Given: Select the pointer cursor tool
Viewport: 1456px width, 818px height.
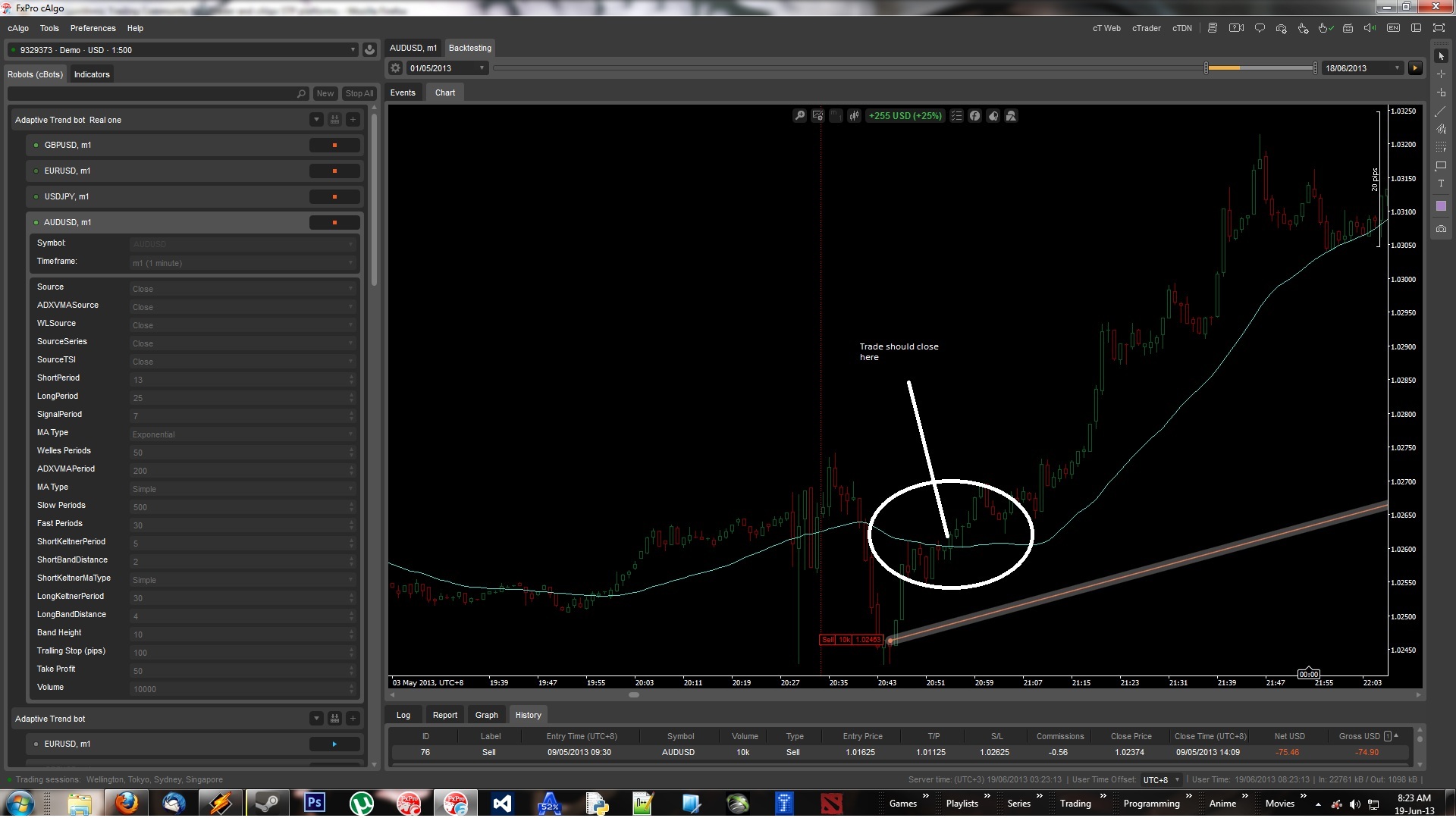Looking at the screenshot, I should coord(1441,56).
